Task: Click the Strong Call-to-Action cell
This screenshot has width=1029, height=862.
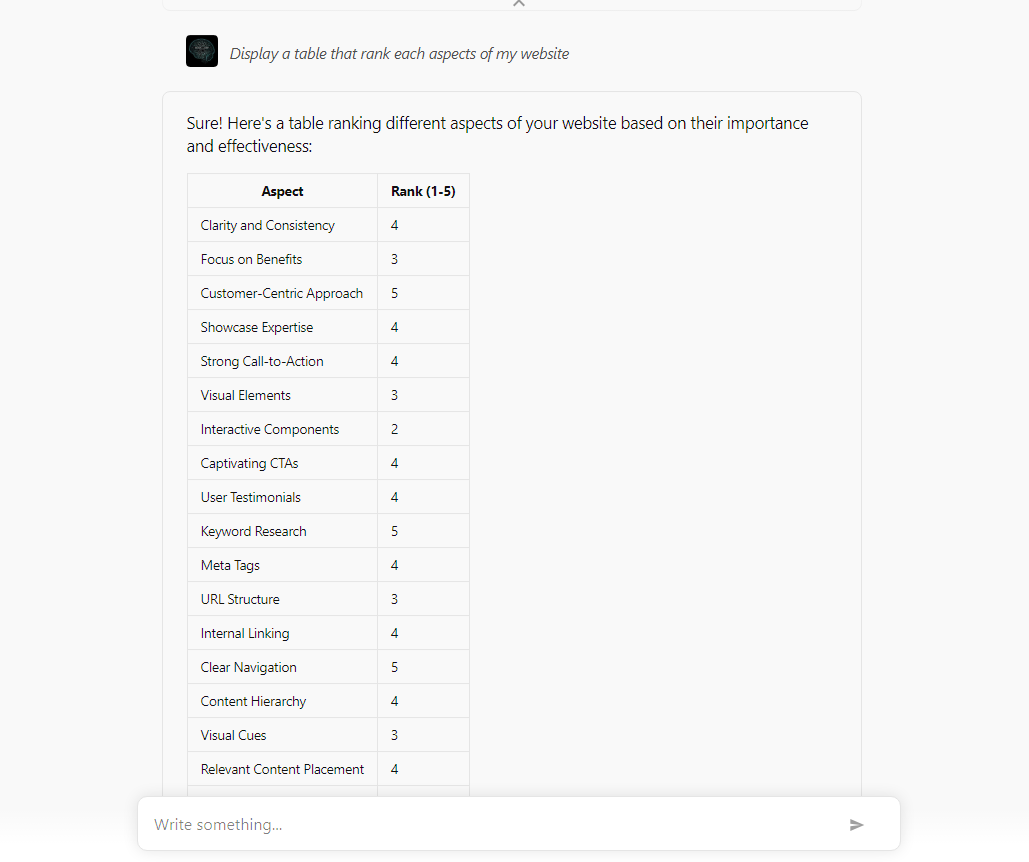Action: click(x=282, y=361)
